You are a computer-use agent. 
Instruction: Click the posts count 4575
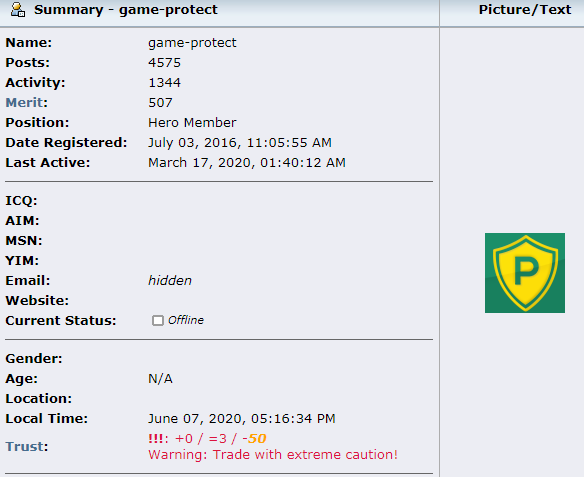164,63
